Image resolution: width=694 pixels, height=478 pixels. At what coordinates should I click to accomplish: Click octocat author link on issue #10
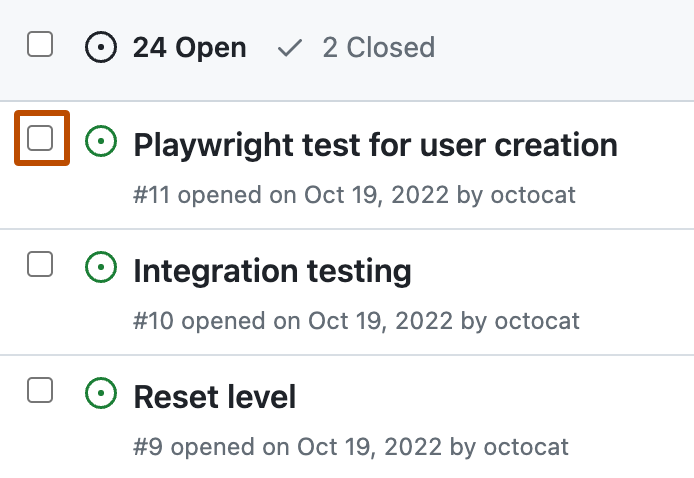(537, 320)
